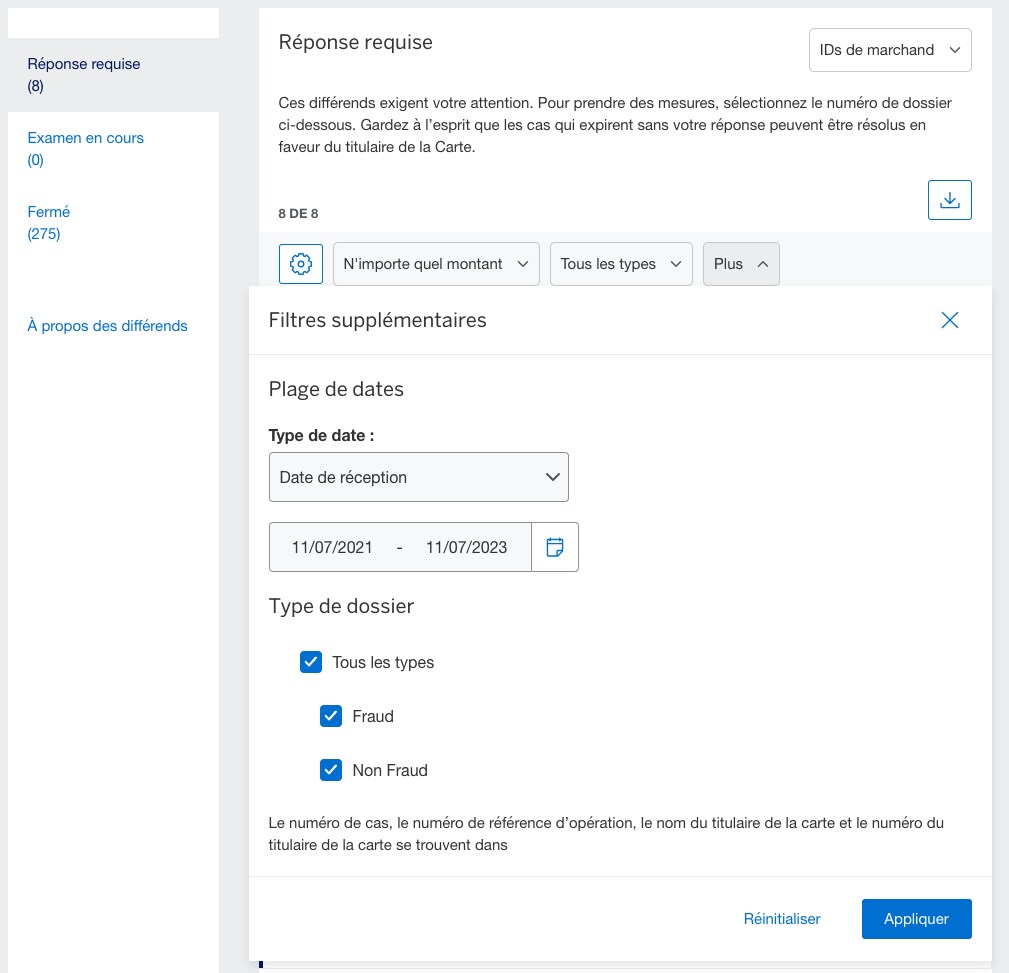Open the IDs de marchand dropdown
1009x973 pixels.
click(888, 49)
